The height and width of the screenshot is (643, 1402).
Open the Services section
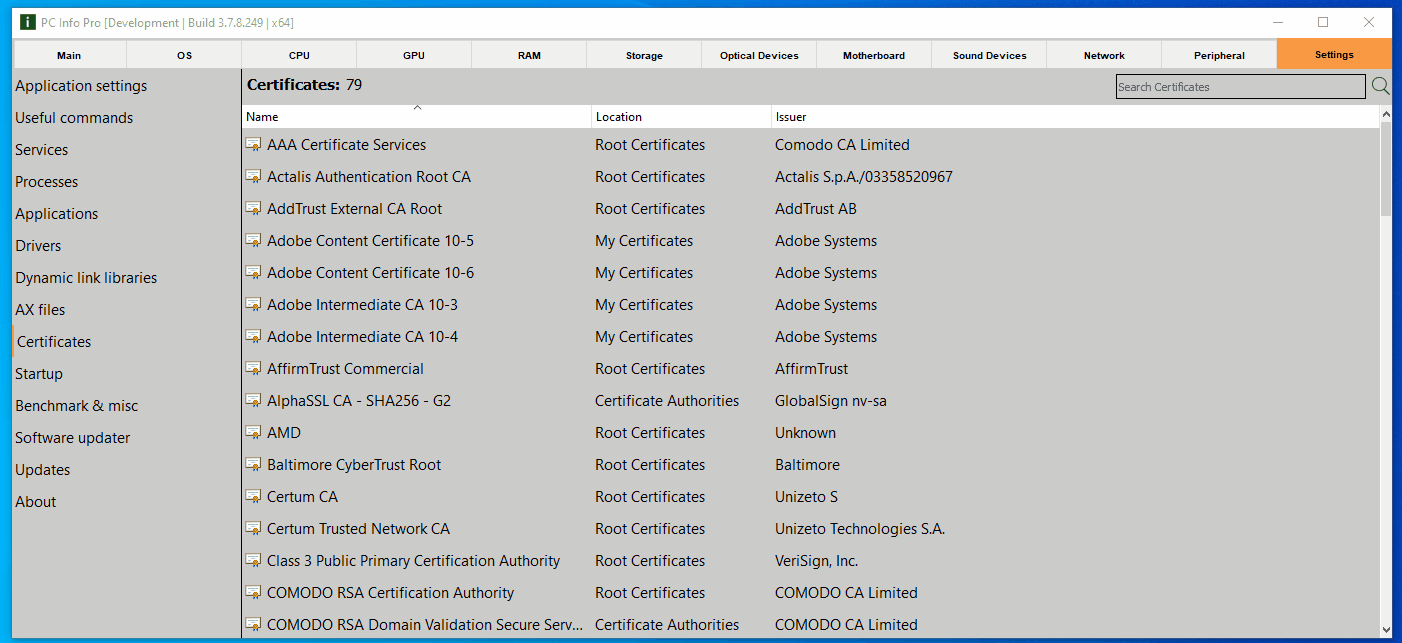42,150
